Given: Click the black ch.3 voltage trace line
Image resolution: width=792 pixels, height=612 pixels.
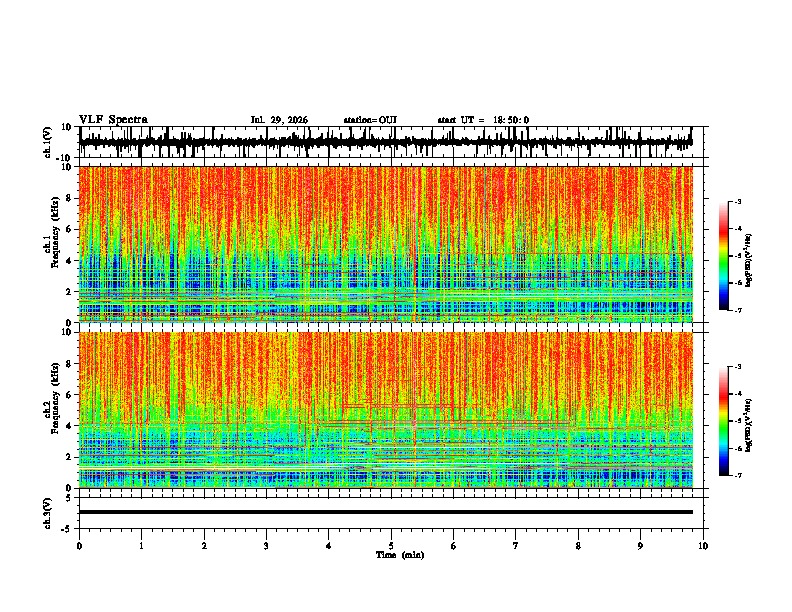Looking at the screenshot, I should pyautogui.click(x=386, y=512).
